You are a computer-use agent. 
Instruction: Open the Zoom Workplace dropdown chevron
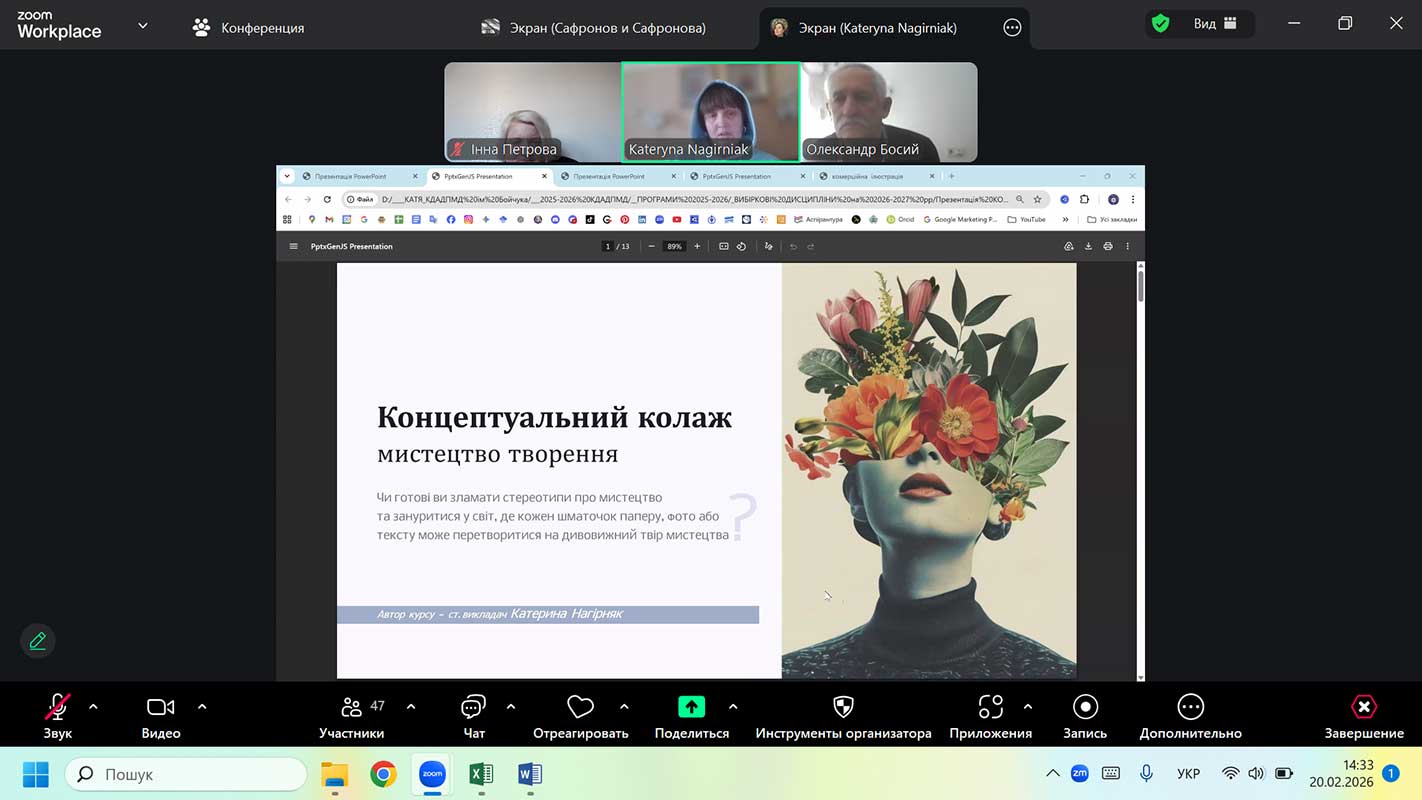143,26
